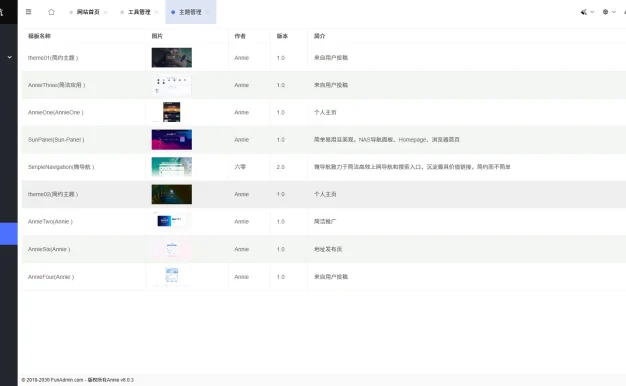Select the theme02(简约主题) name cell
The height and width of the screenshot is (386, 626).
(53, 194)
